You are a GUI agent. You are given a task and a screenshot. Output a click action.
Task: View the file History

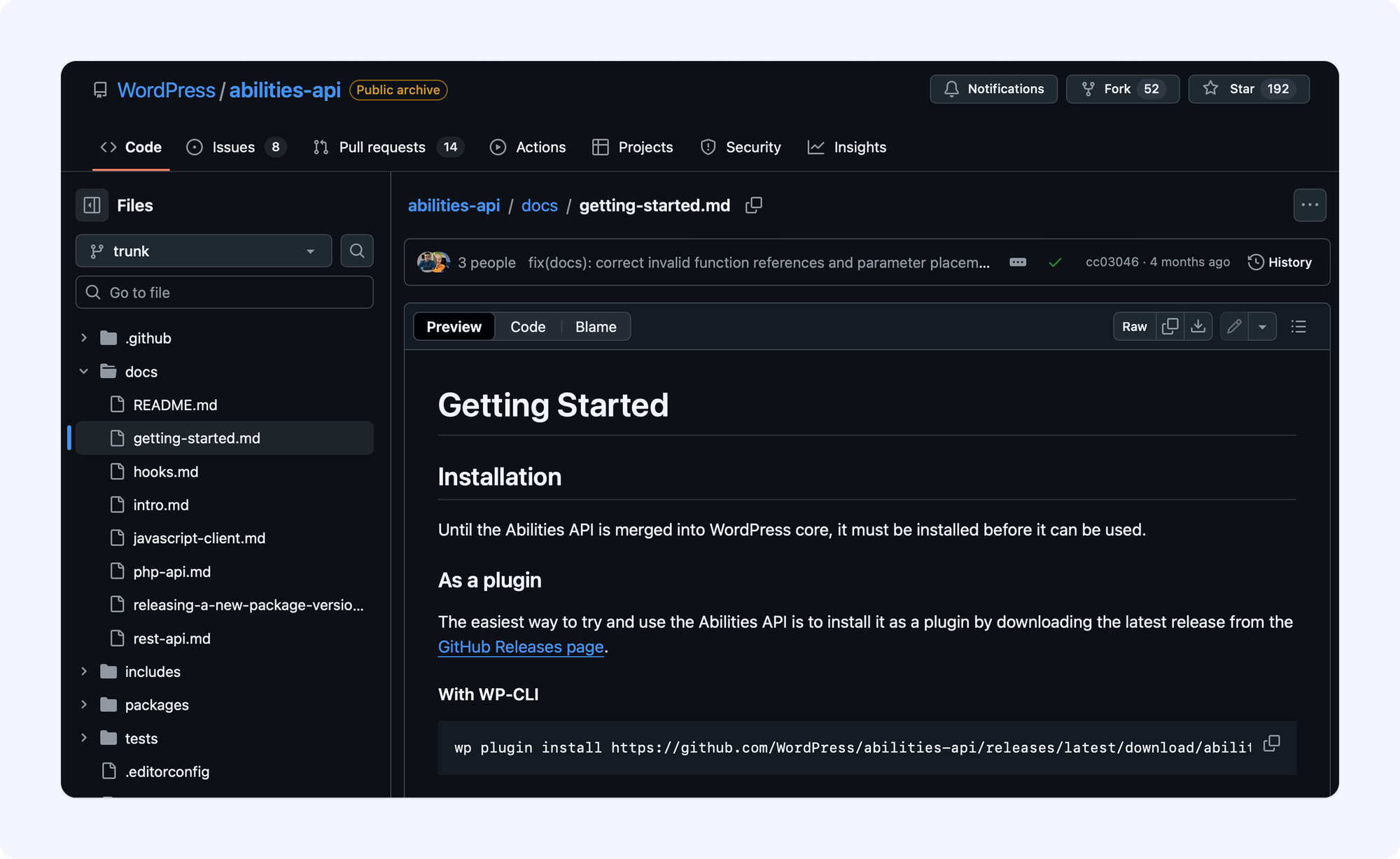[1280, 262]
